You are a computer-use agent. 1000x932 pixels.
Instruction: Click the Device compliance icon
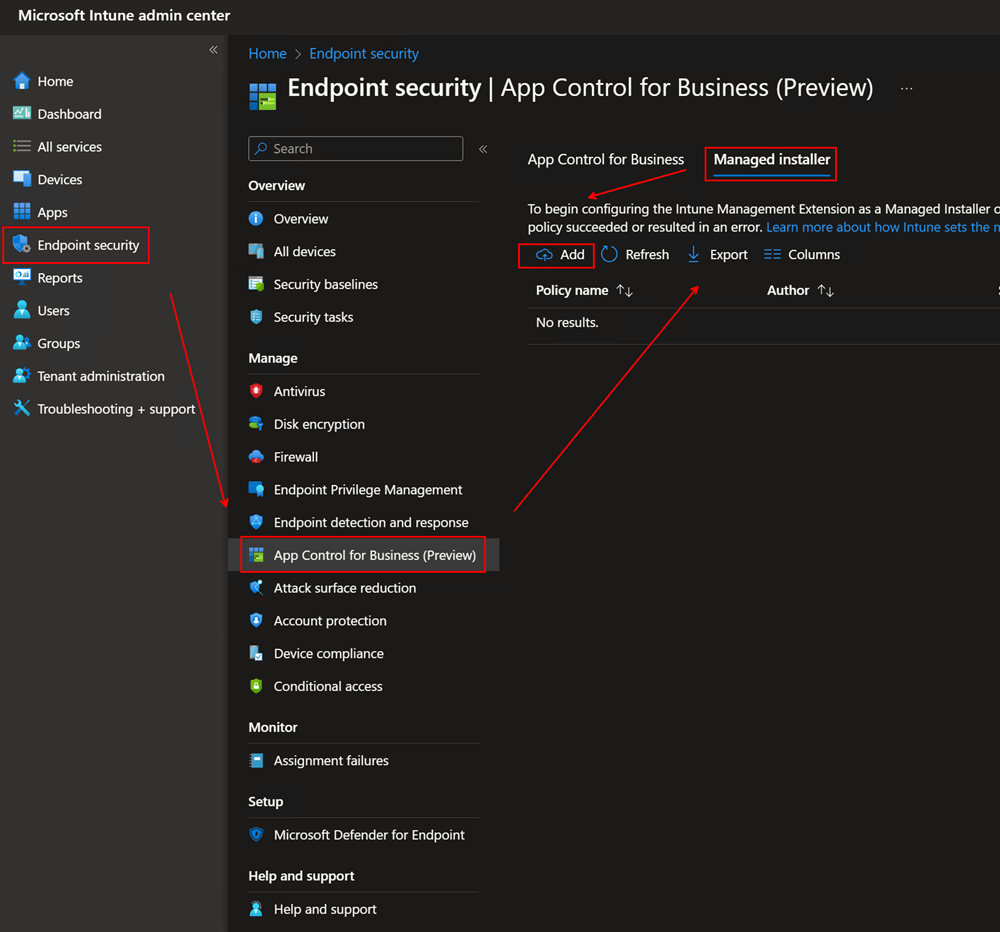pyautogui.click(x=256, y=653)
